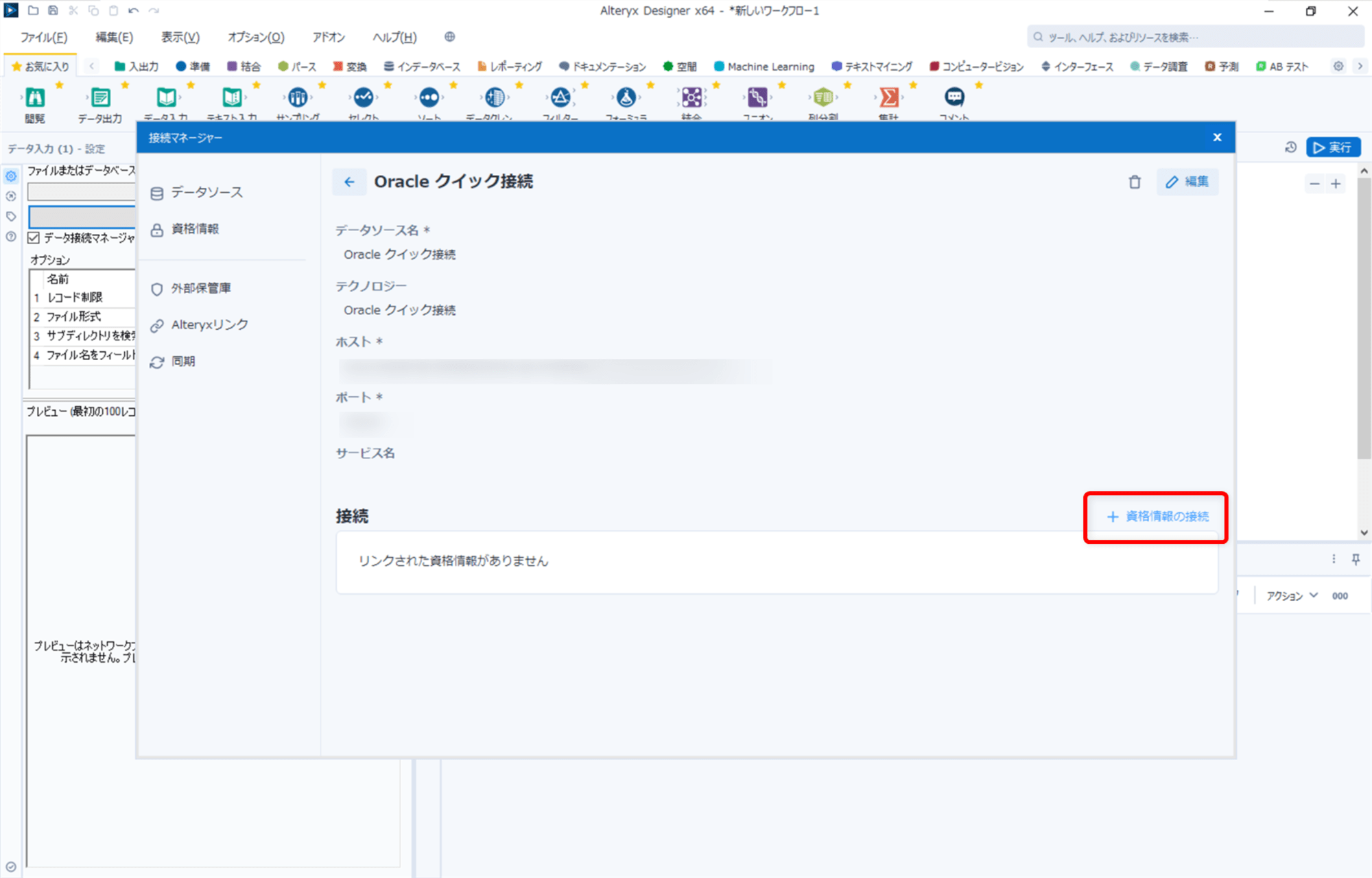Switch to the 入出力 palette tab
The height and width of the screenshot is (878, 1372).
click(x=137, y=67)
